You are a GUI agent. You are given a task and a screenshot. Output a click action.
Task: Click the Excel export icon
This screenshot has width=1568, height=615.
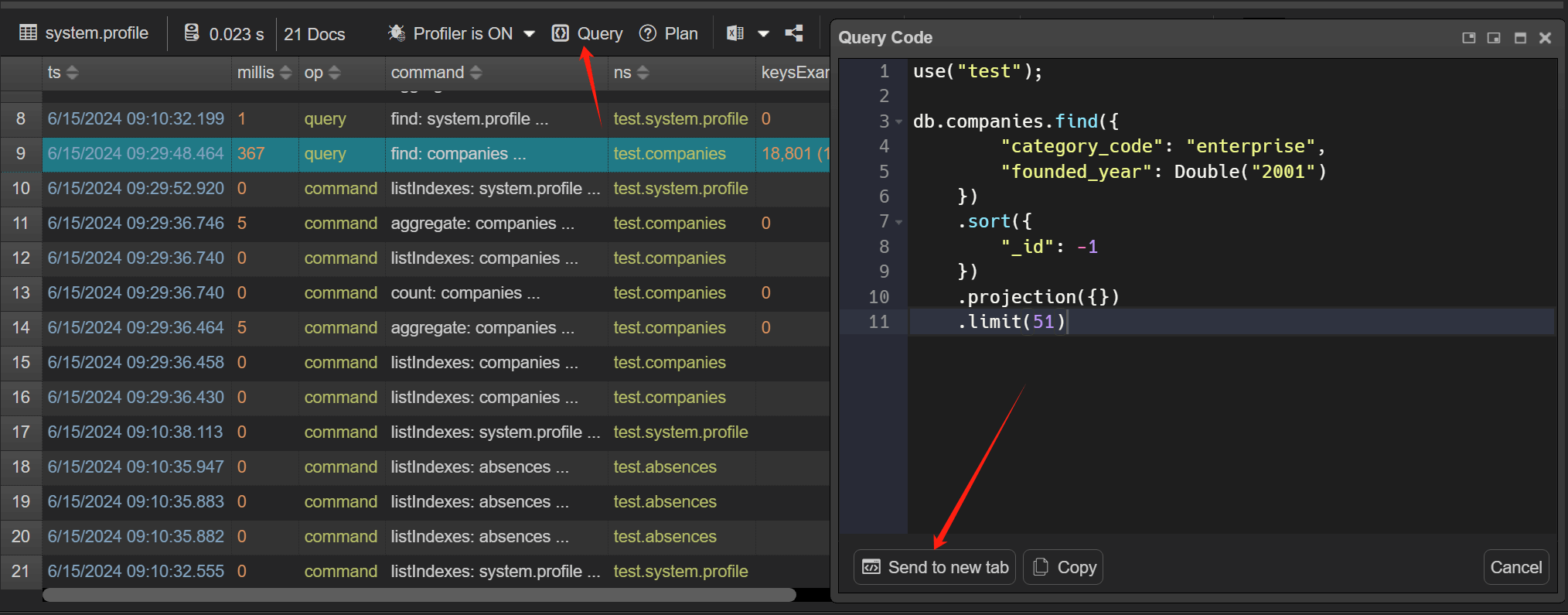tap(735, 32)
